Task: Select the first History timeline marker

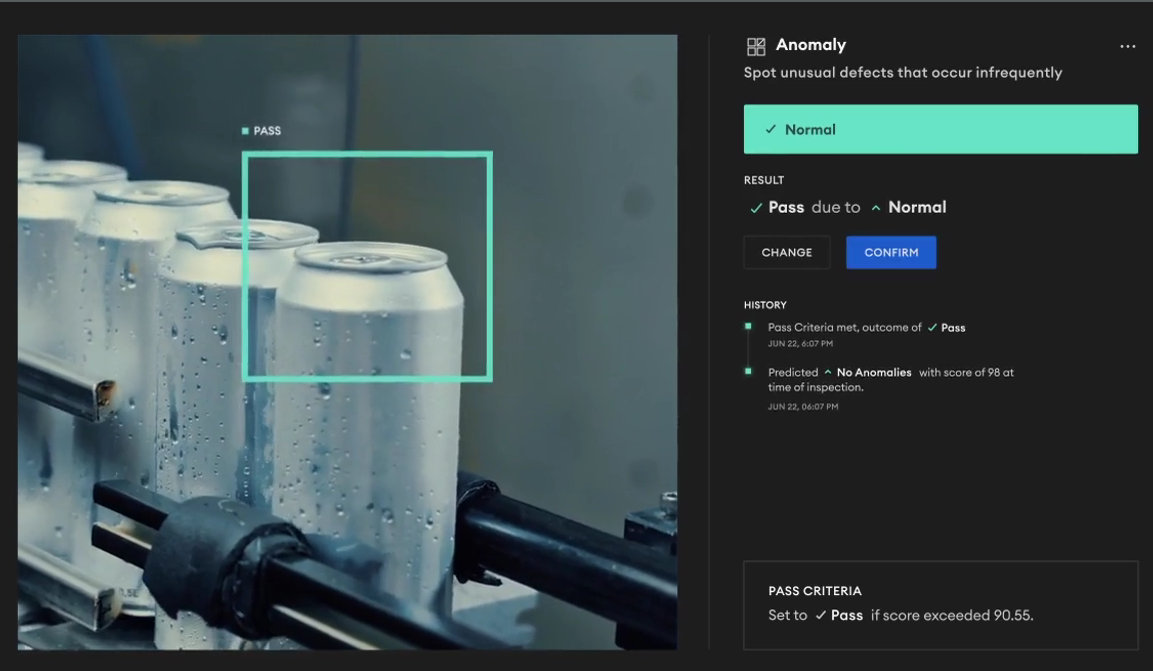Action: pyautogui.click(x=748, y=326)
